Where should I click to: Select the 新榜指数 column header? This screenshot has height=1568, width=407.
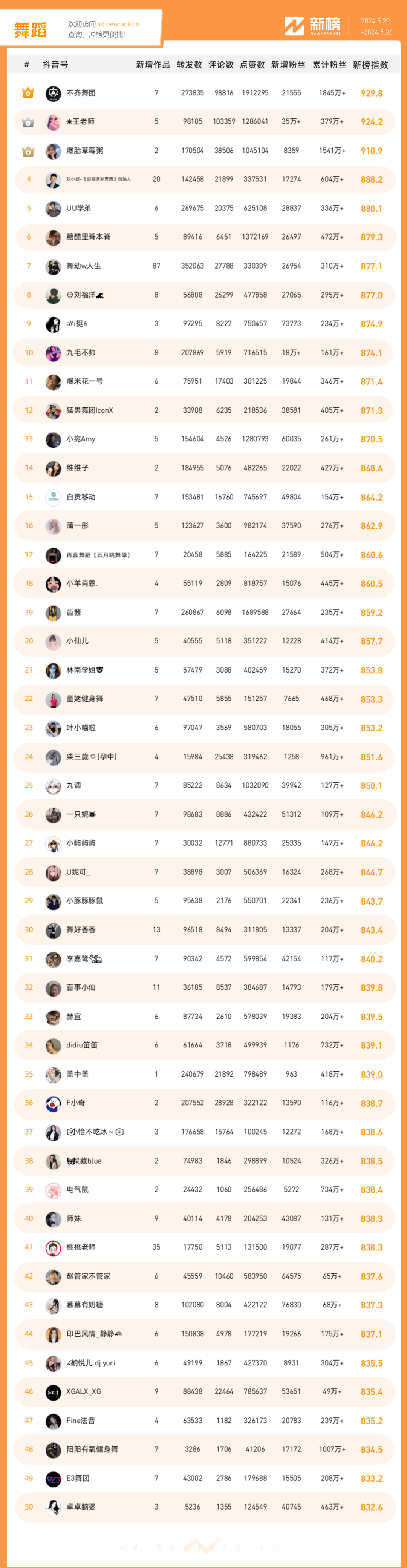click(x=370, y=65)
